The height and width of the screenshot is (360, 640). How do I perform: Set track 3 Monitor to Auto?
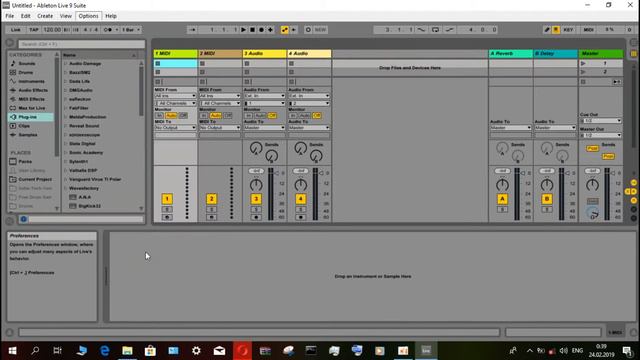coord(260,116)
